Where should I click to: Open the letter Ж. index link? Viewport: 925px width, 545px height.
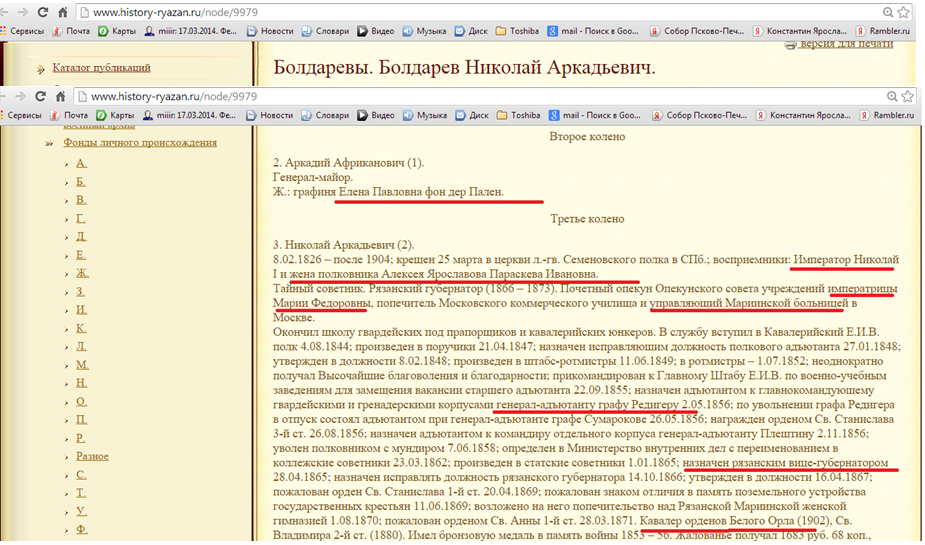point(83,273)
